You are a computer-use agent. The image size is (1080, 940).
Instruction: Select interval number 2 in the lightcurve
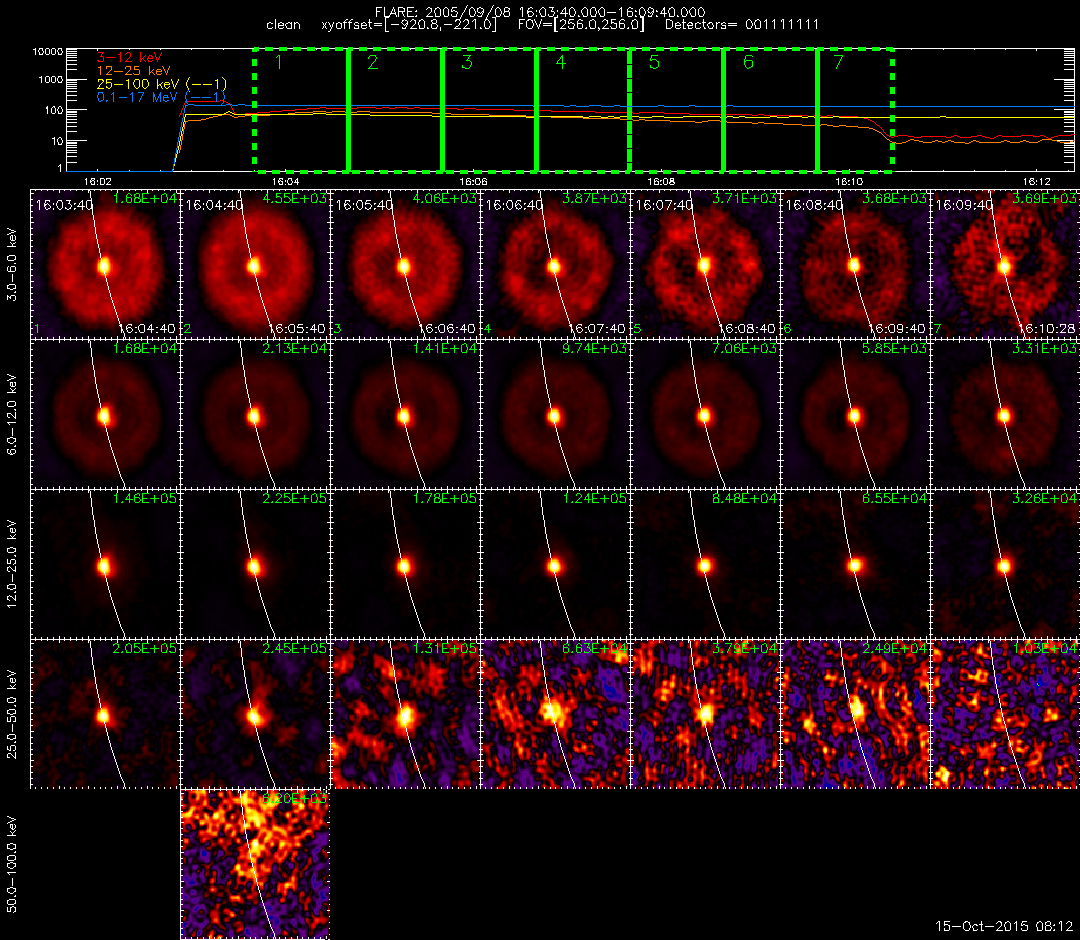(373, 63)
